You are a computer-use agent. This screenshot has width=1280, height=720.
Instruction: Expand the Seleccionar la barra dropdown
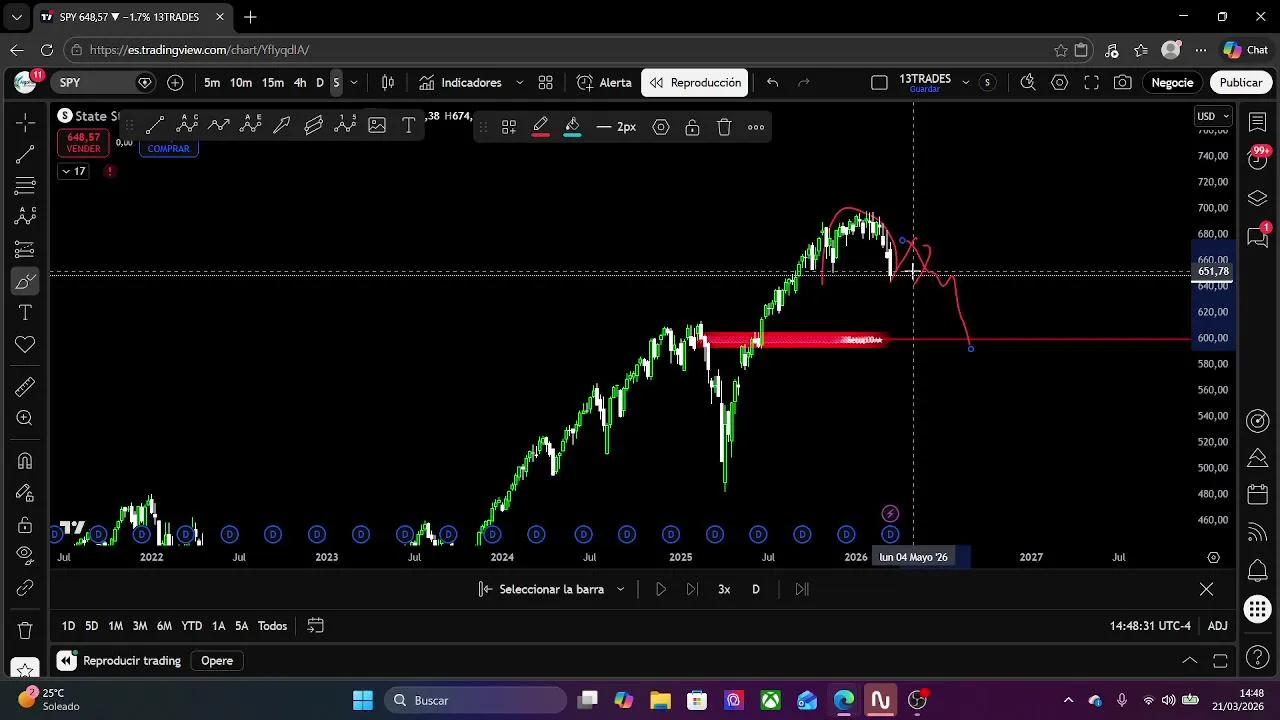click(620, 589)
